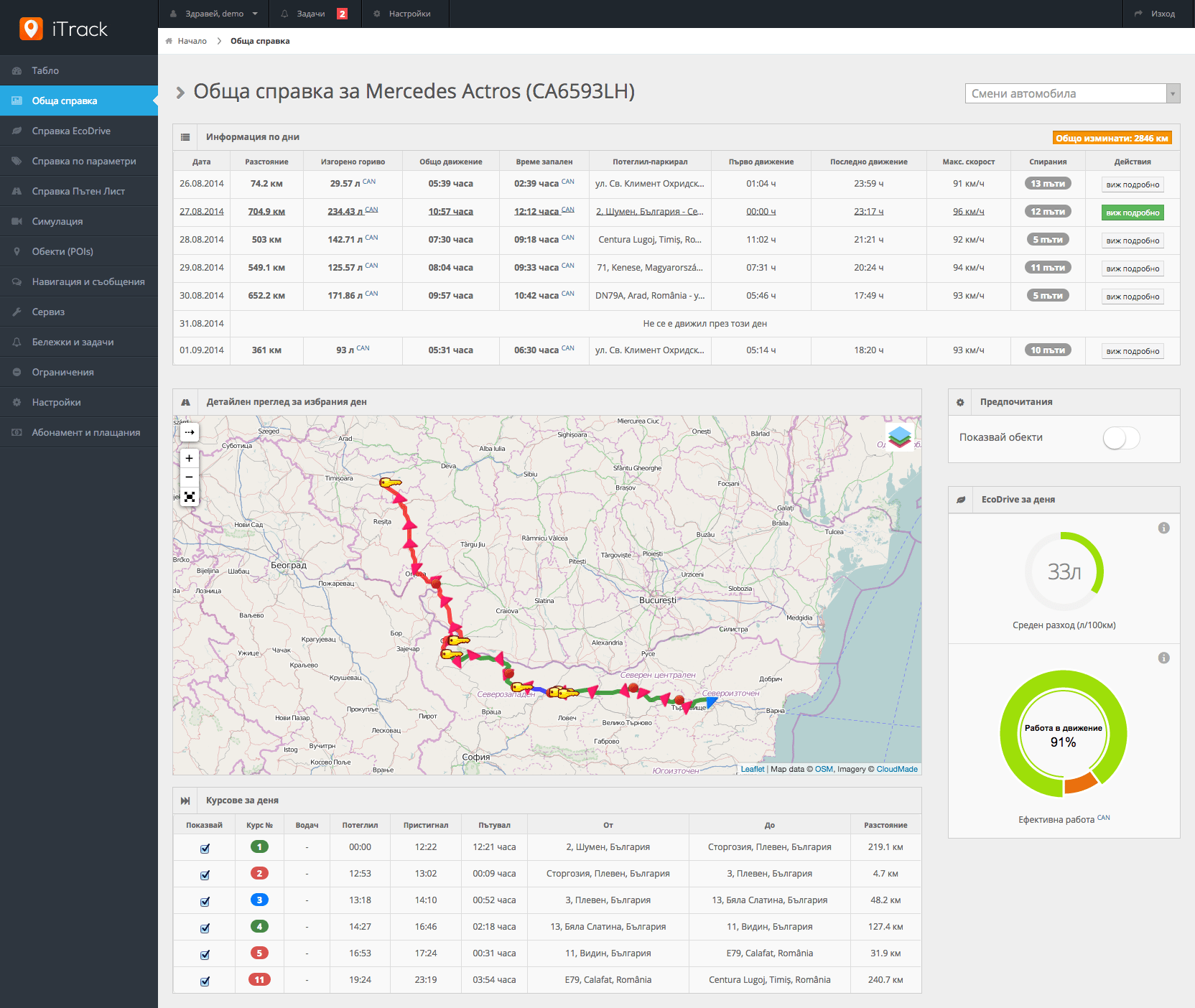Uncheck the display checkbox for course 1
The image size is (1195, 1008).
tap(205, 848)
